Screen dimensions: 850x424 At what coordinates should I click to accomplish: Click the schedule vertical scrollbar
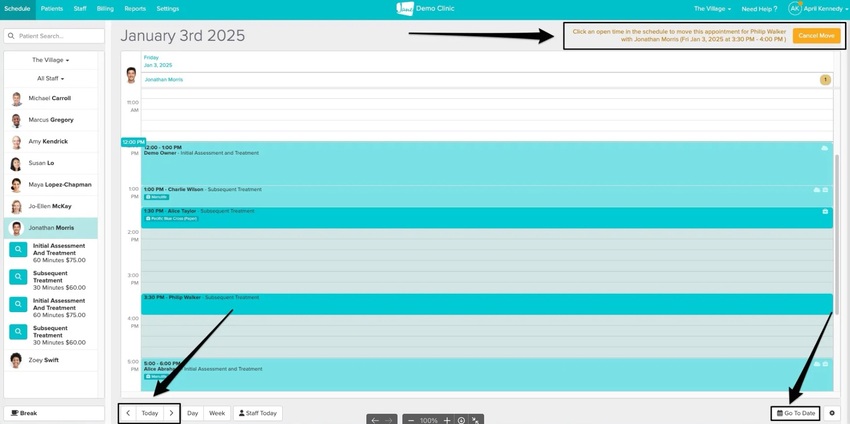(x=836, y=235)
